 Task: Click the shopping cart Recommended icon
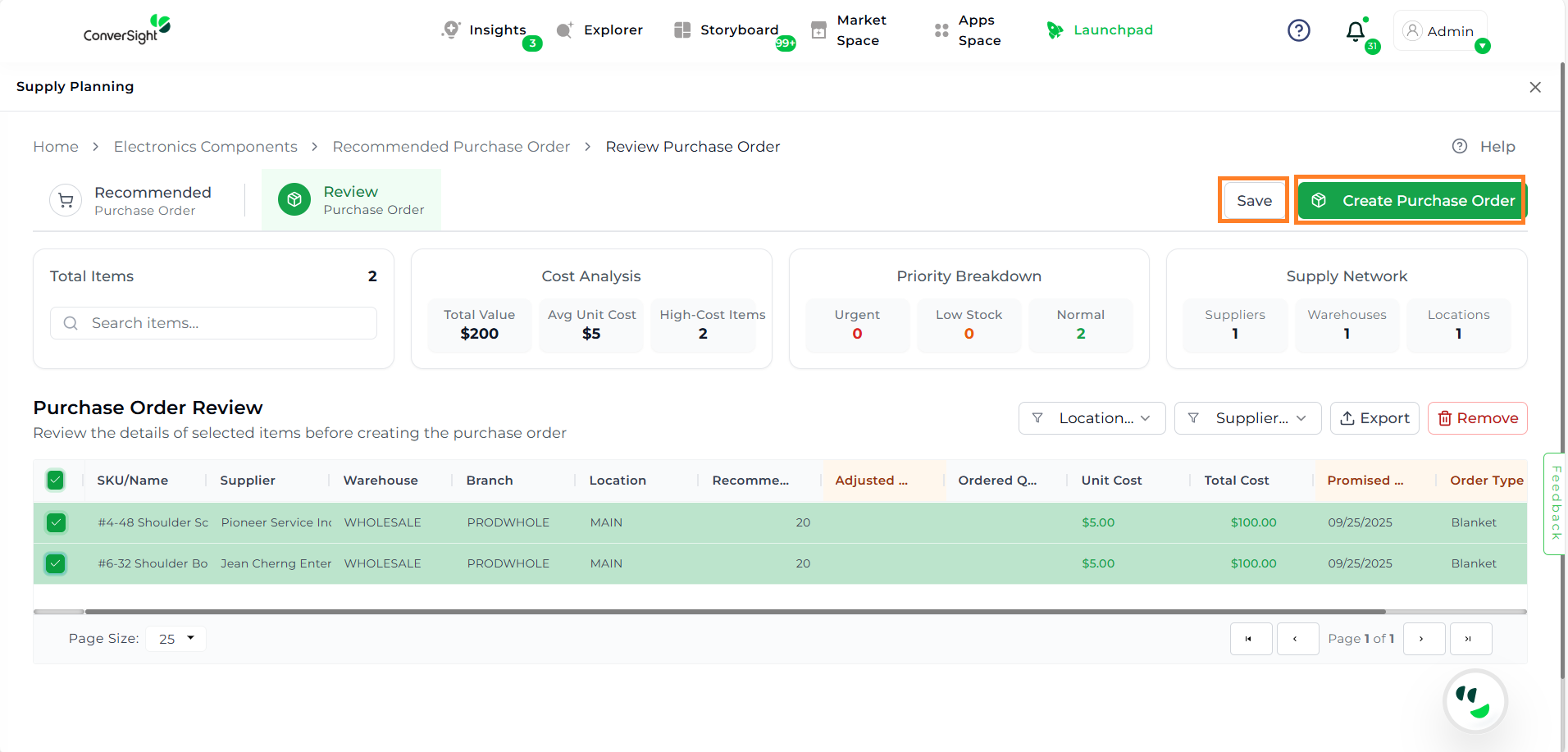tap(66, 200)
